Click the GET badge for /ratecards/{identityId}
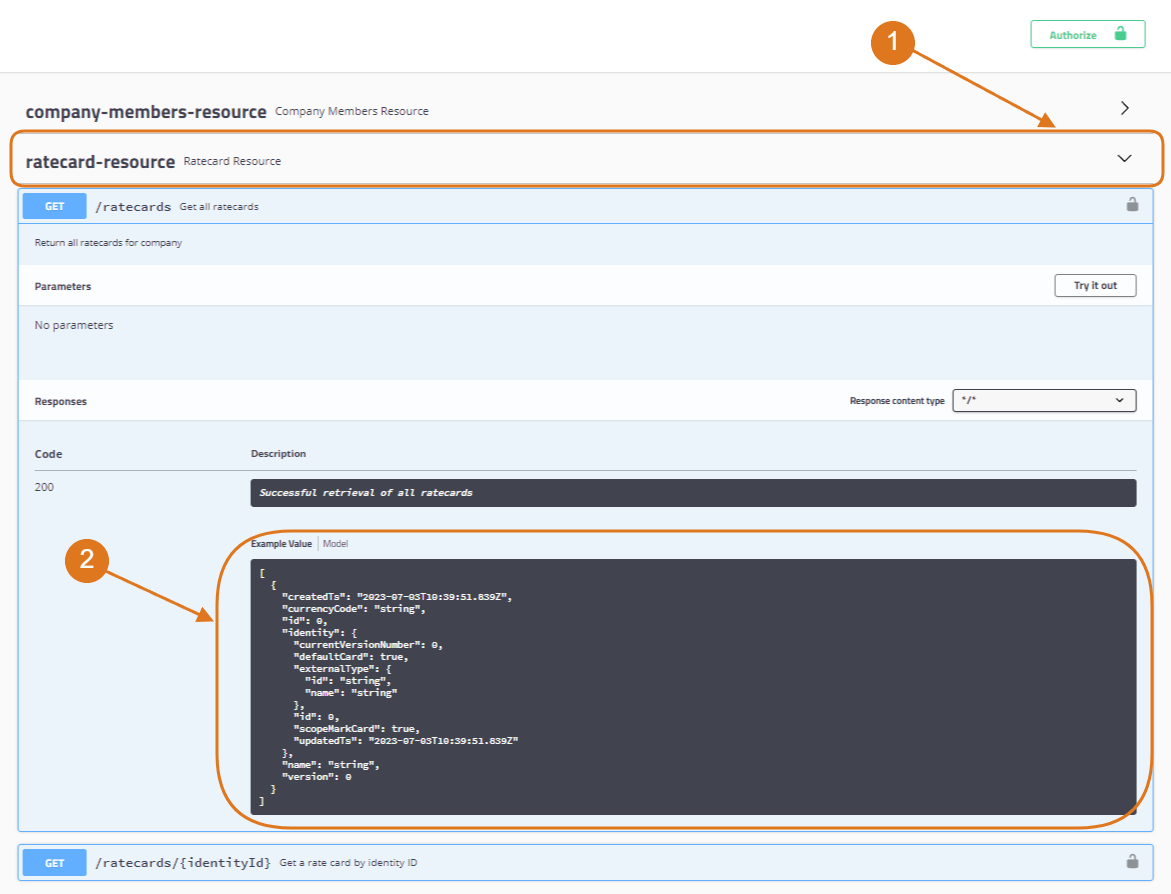The height and width of the screenshot is (894, 1171). 55,863
